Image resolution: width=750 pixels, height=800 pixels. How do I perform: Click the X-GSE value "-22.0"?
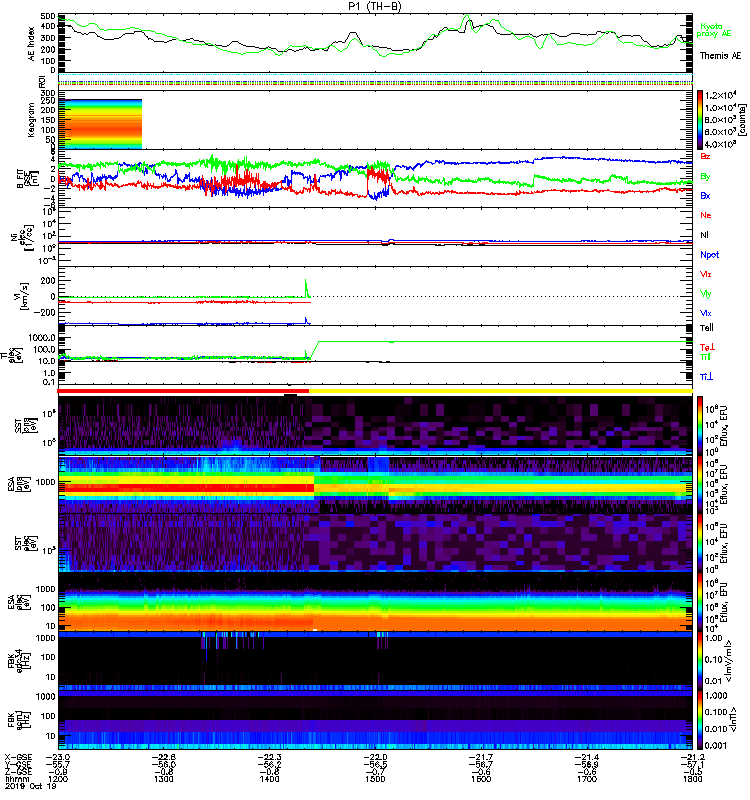(375, 757)
